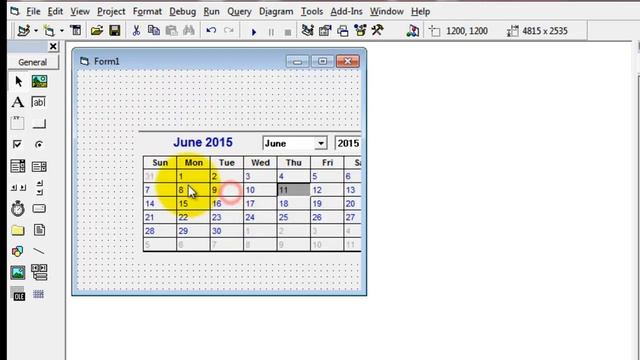Click the Open Project folder icon

97,31
